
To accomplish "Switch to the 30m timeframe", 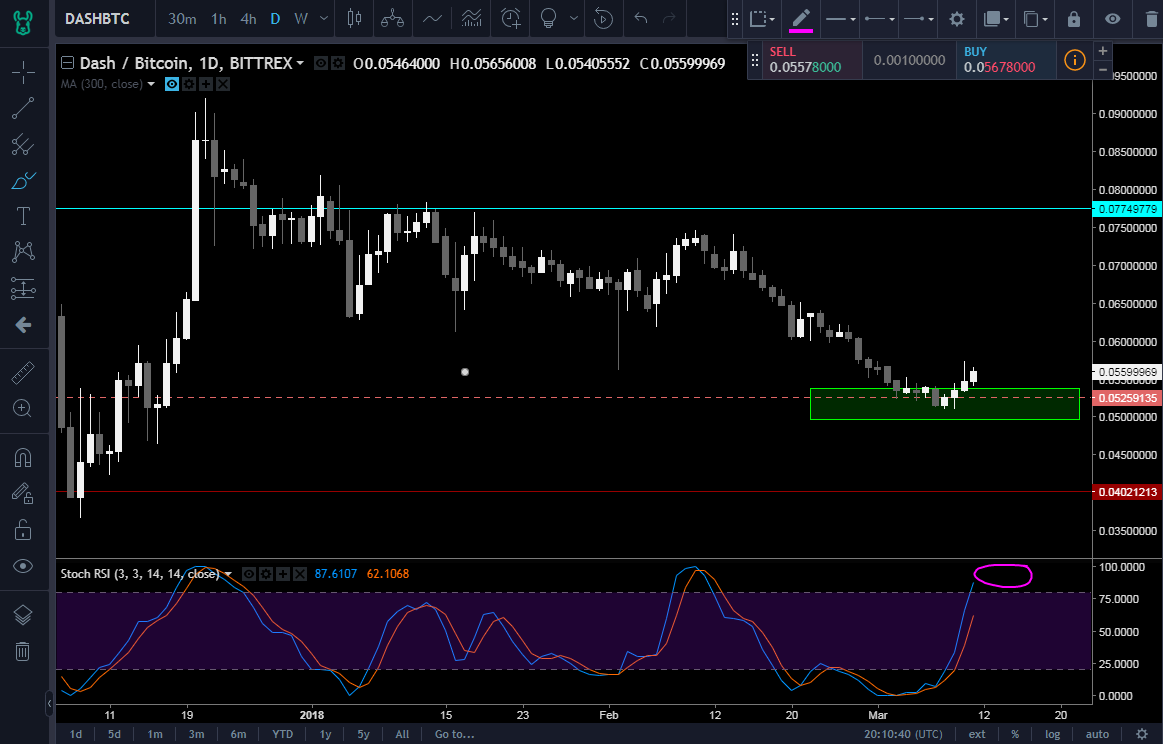I will click(x=182, y=19).
